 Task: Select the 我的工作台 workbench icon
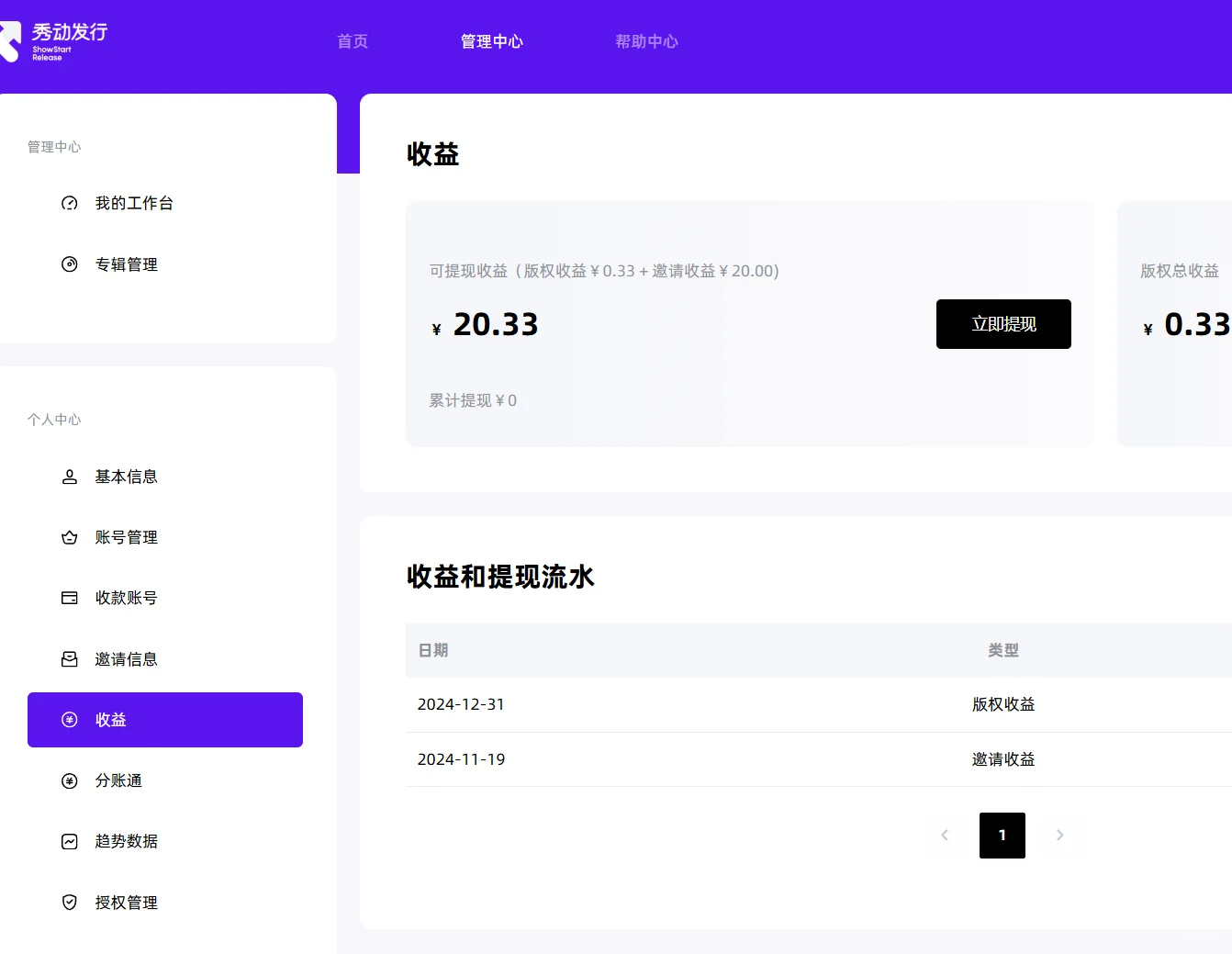pyautogui.click(x=69, y=203)
